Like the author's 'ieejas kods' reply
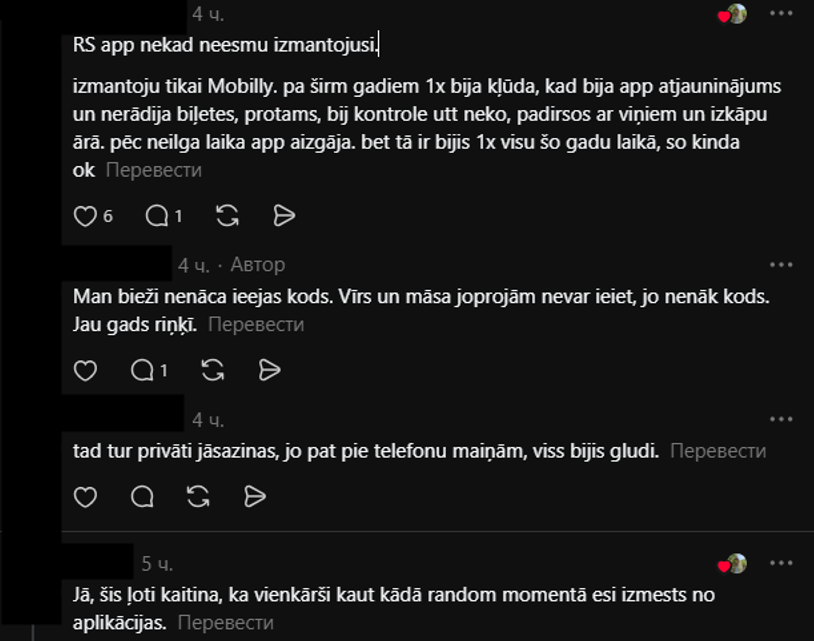Viewport: 814px width, 641px height. (x=85, y=371)
